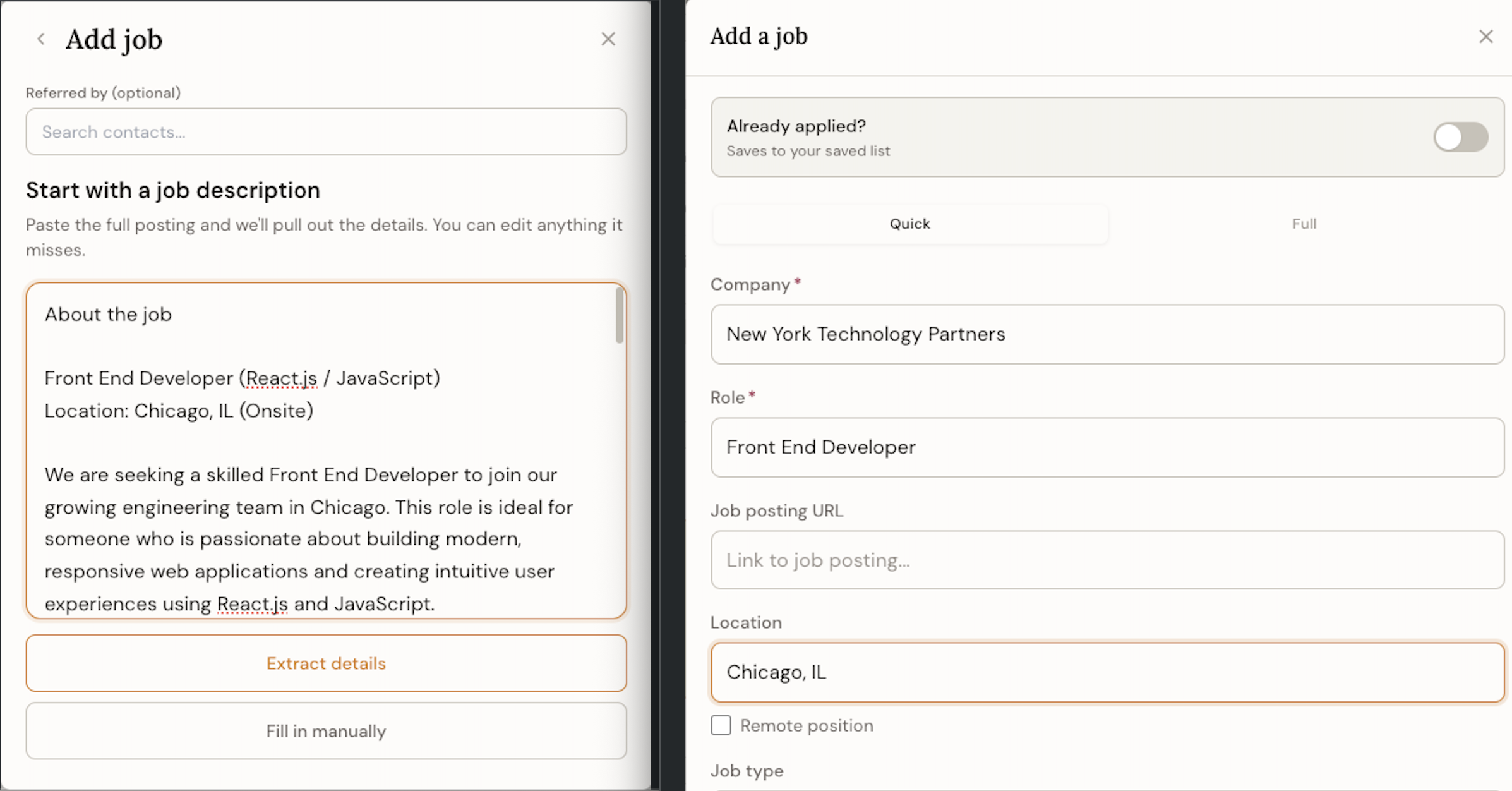Close the Add a job dialog
This screenshot has width=1512, height=791.
[1486, 37]
